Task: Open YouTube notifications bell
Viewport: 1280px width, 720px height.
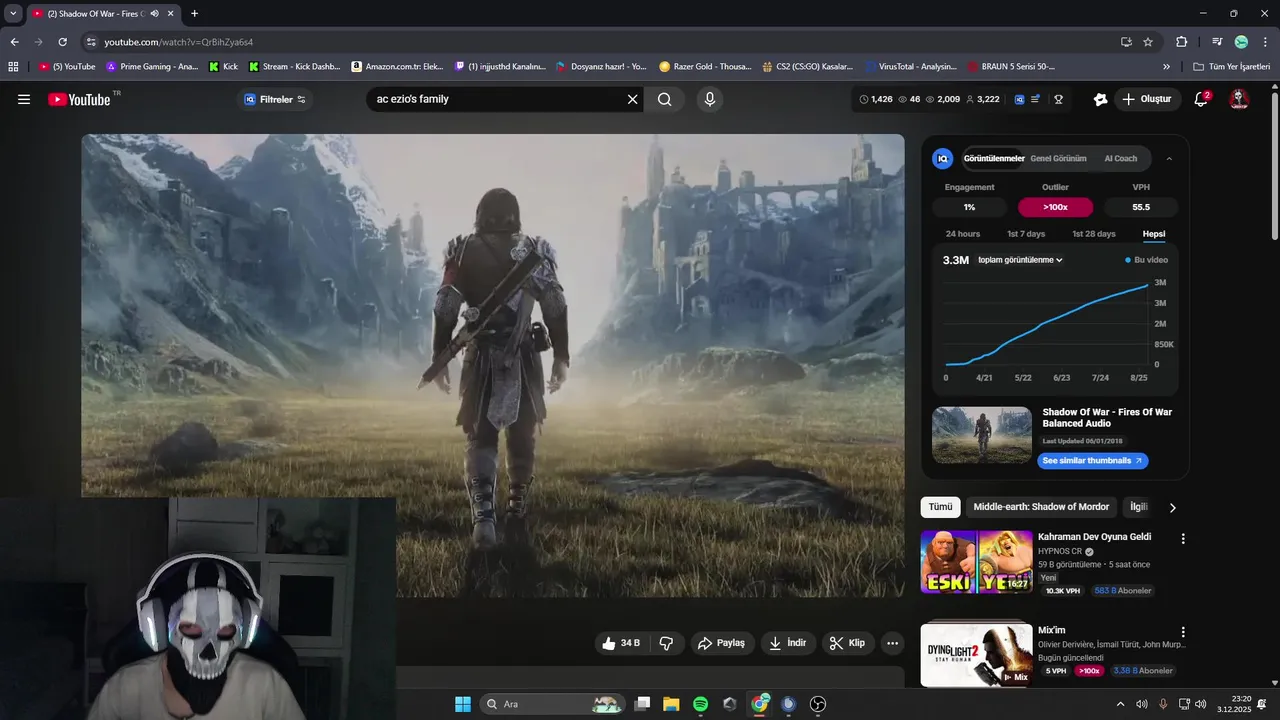Action: (x=1202, y=99)
